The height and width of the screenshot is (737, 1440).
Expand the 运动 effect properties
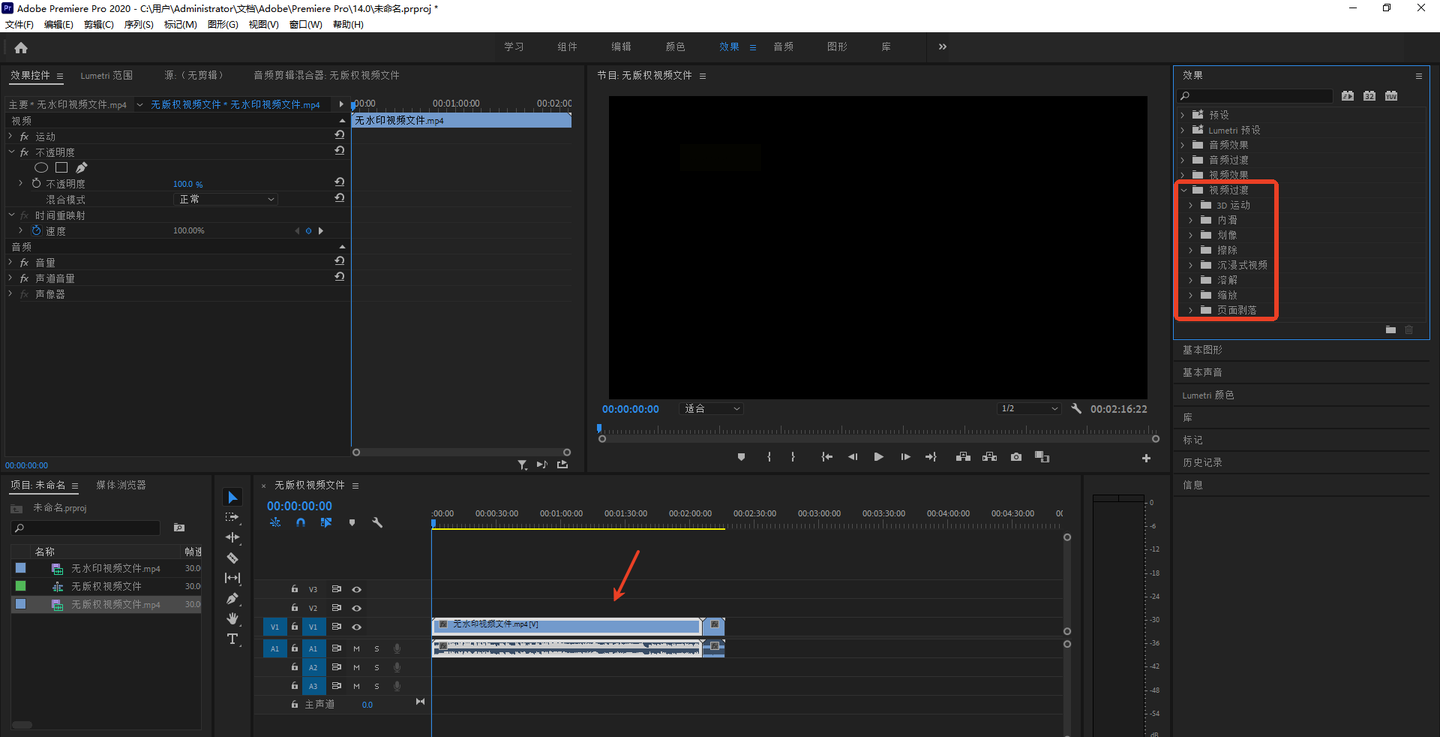11,136
